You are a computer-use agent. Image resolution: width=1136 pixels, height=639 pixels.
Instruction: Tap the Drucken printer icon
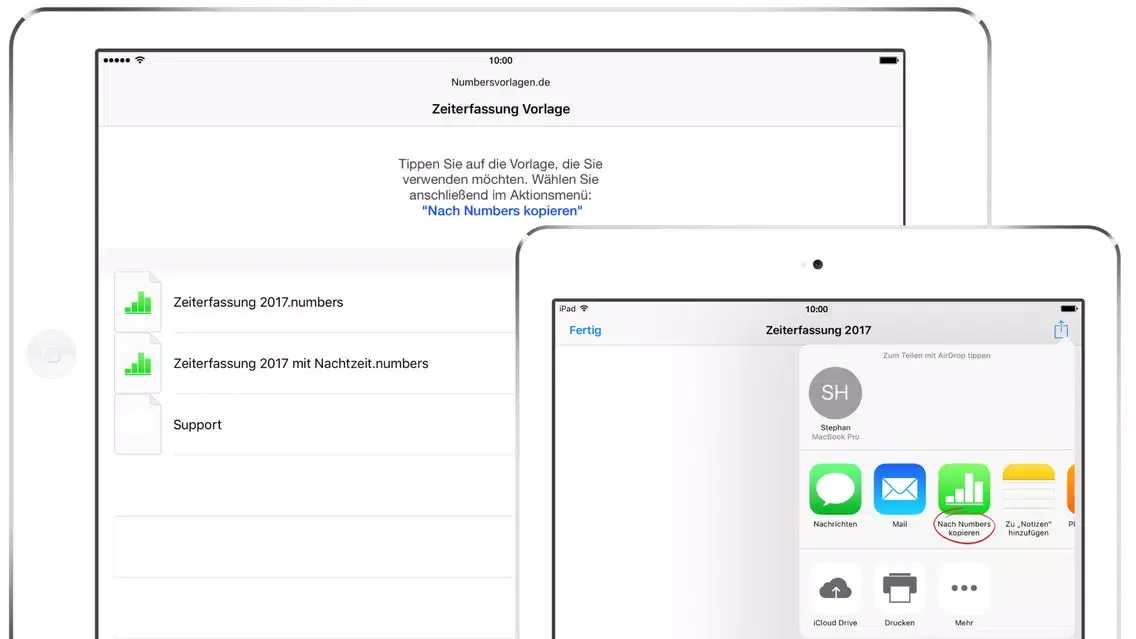click(x=899, y=588)
